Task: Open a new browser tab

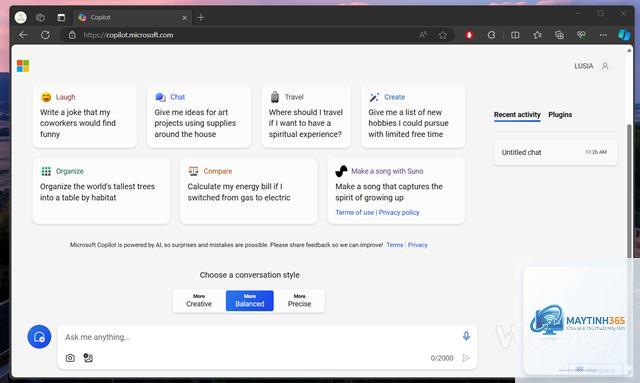Action: pos(201,18)
